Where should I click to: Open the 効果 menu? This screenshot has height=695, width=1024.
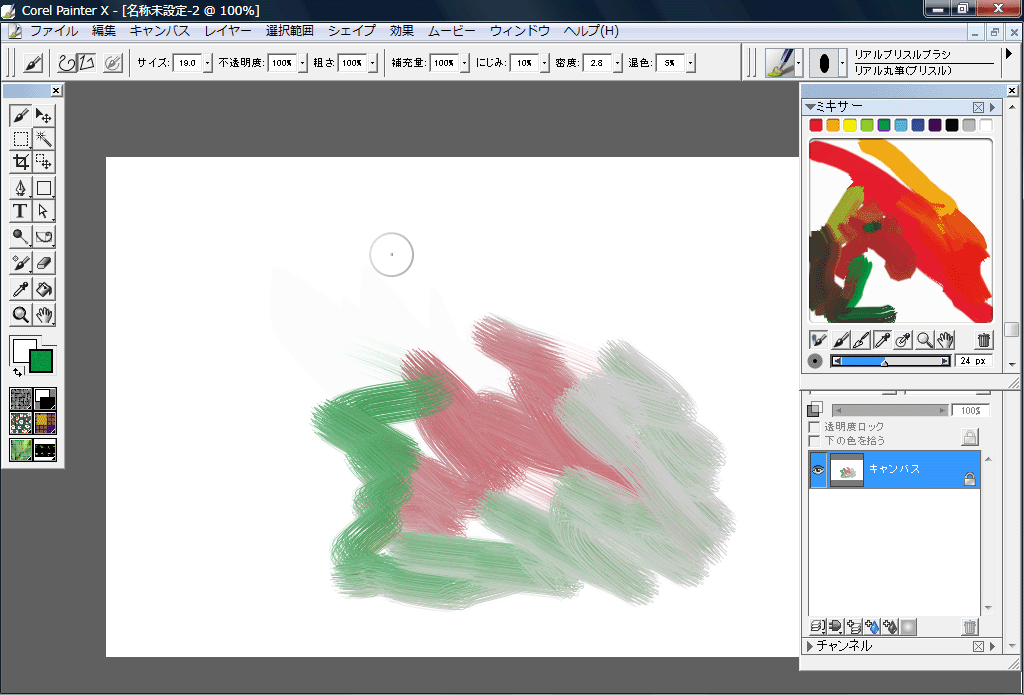pos(402,31)
